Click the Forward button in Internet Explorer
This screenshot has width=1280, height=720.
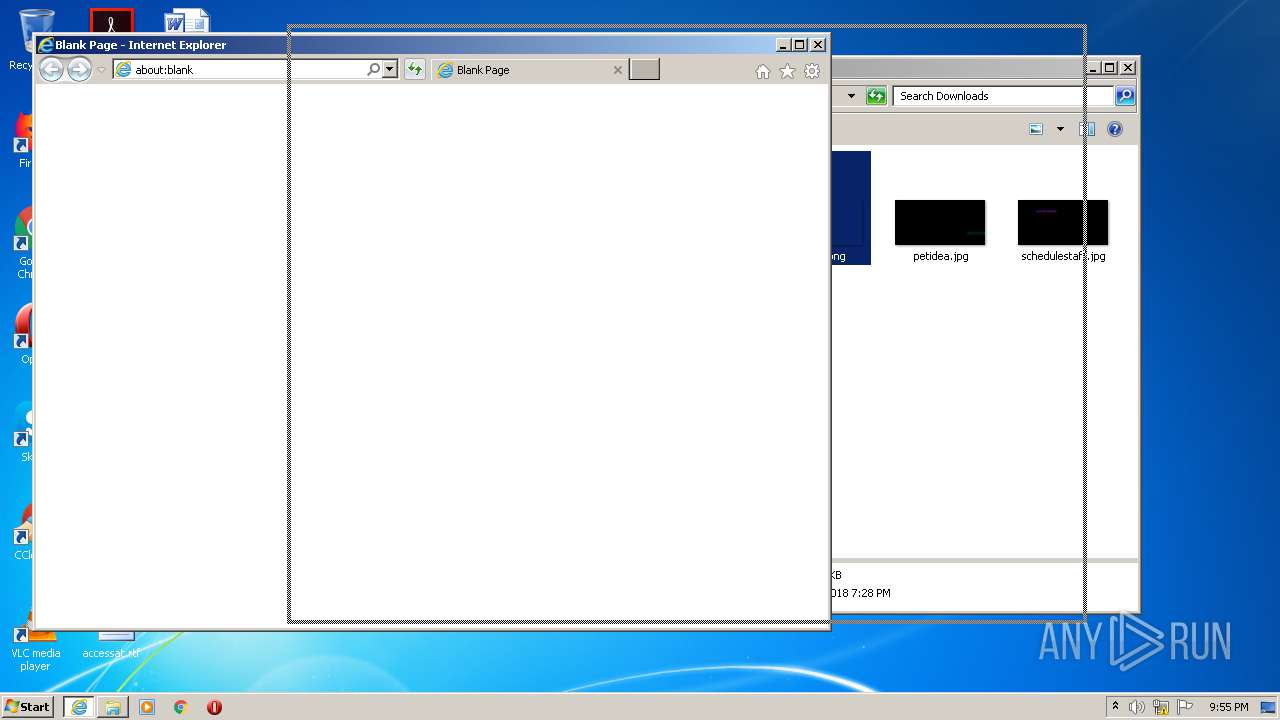[x=79, y=69]
